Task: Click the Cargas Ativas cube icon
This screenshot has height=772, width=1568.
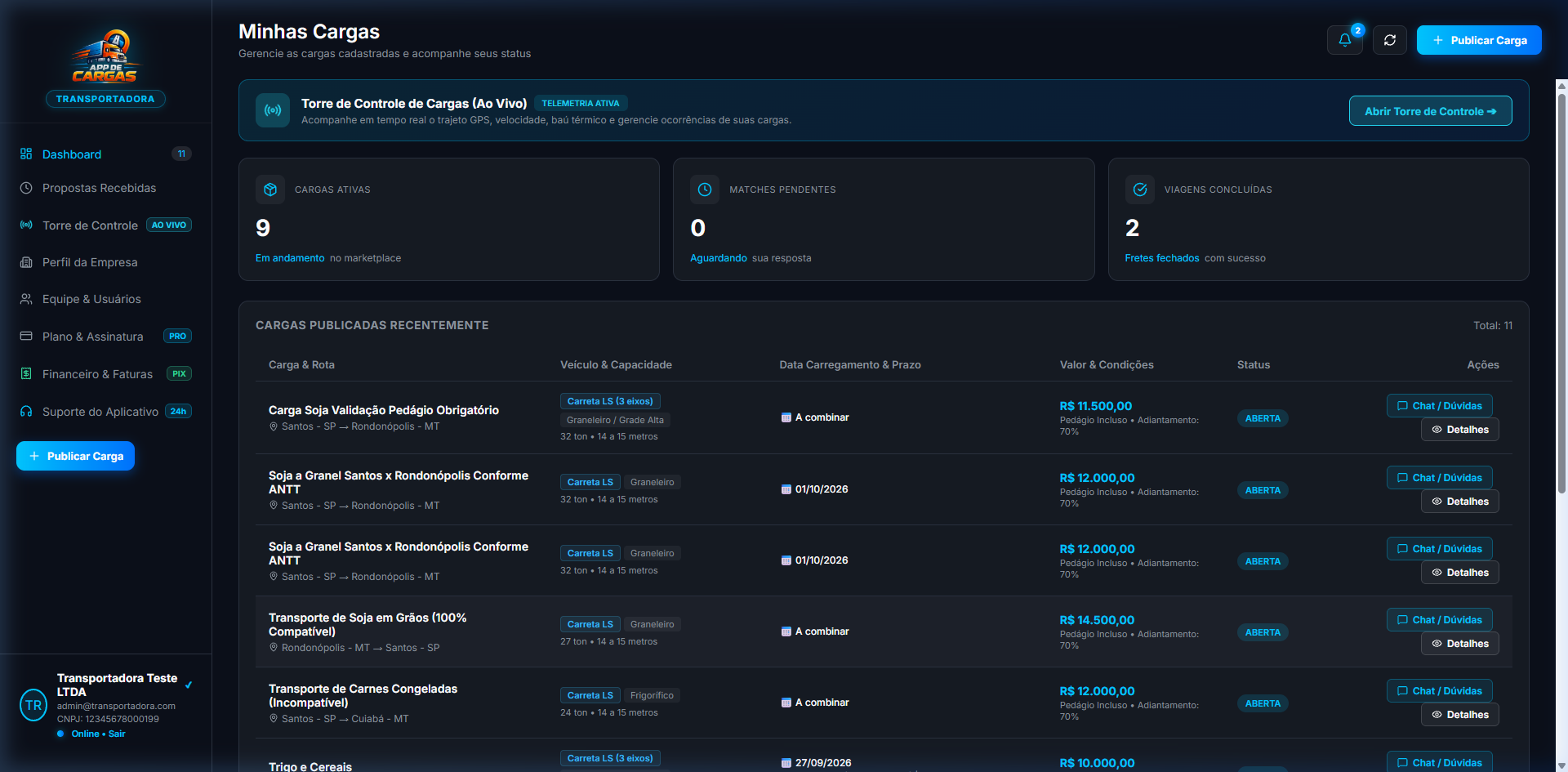Action: (270, 190)
